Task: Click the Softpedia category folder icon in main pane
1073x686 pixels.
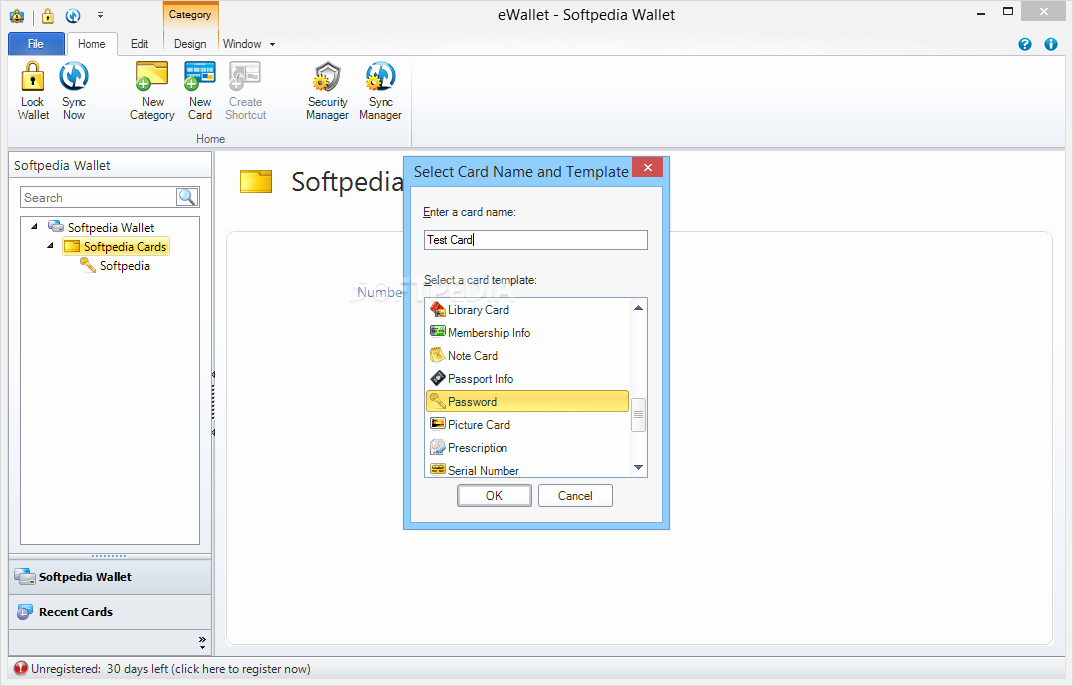Action: 256,181
